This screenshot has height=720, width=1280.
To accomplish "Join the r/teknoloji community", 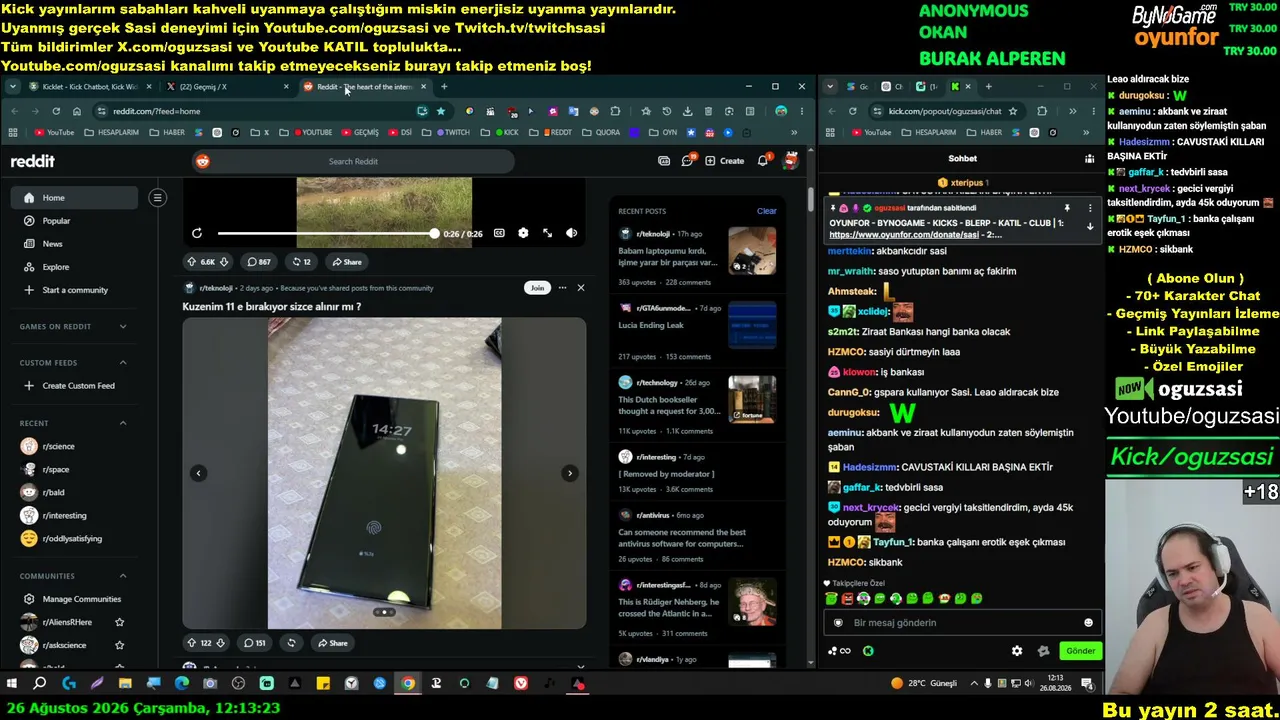I will coord(537,288).
